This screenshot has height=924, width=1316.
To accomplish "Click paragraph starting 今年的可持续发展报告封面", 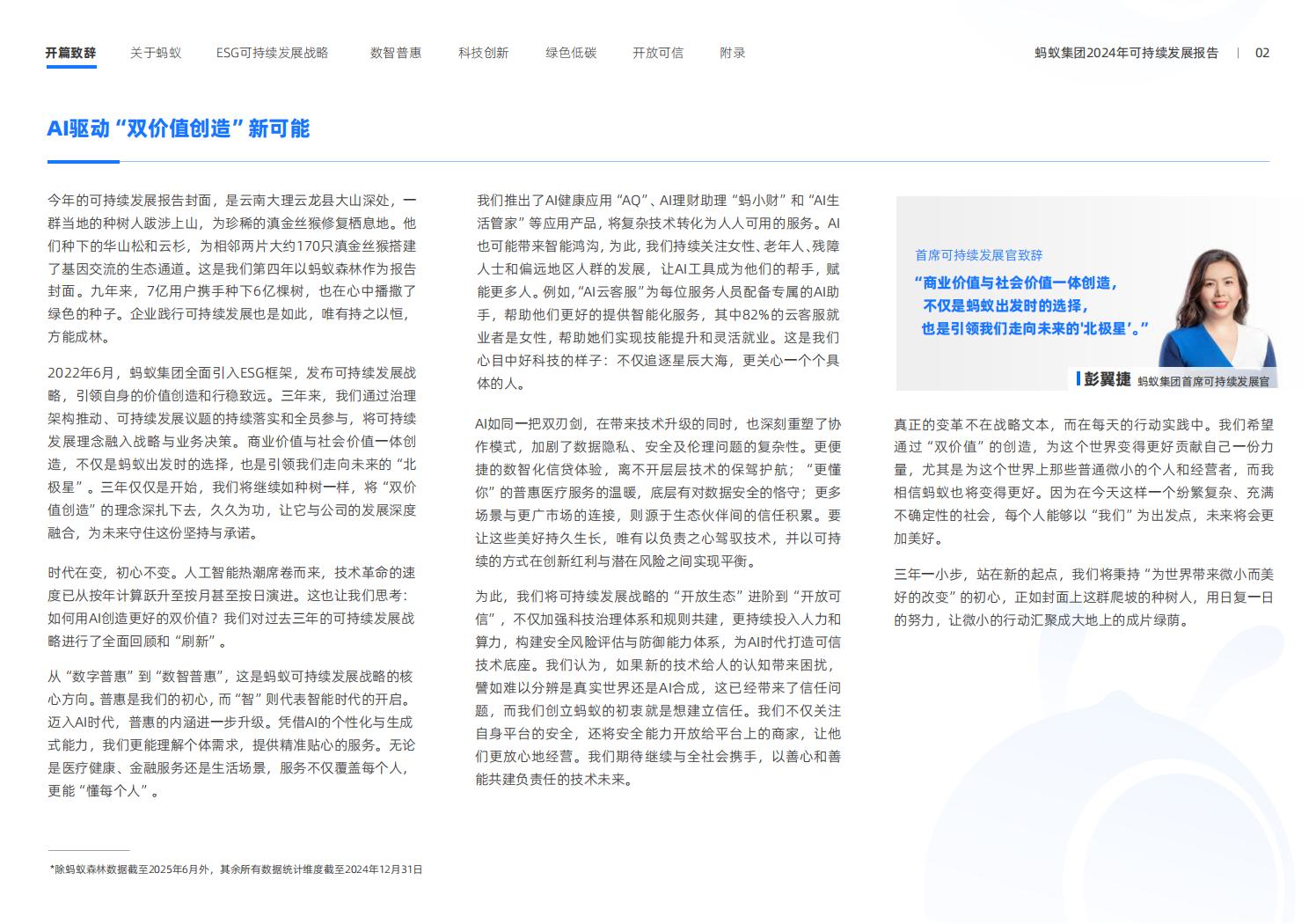I will pyautogui.click(x=232, y=268).
